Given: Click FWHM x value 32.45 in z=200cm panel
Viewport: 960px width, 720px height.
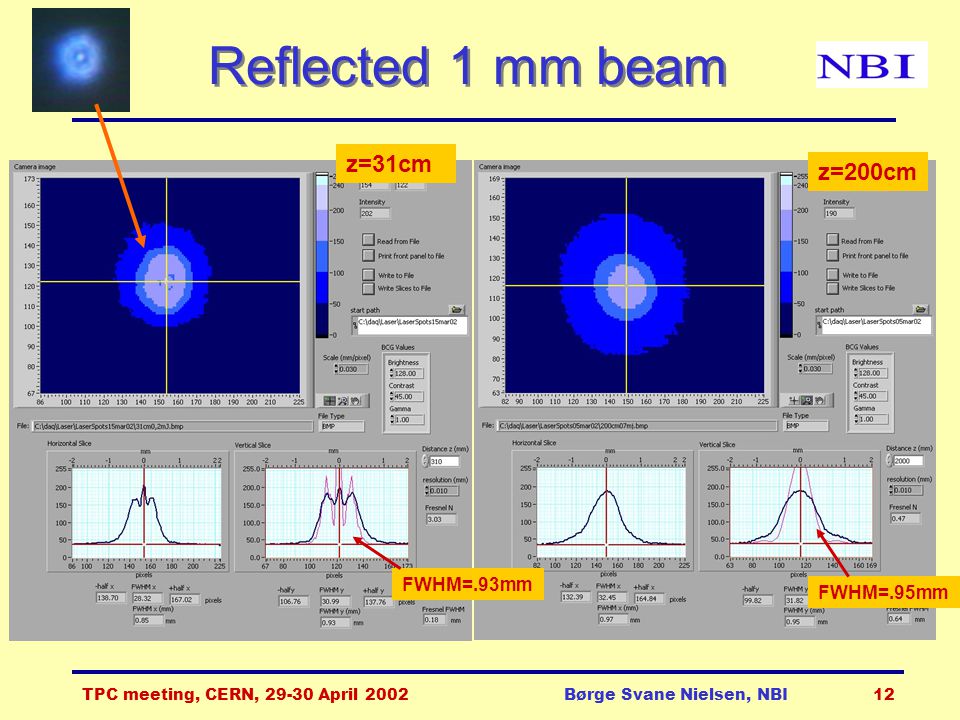Looking at the screenshot, I should [612, 597].
